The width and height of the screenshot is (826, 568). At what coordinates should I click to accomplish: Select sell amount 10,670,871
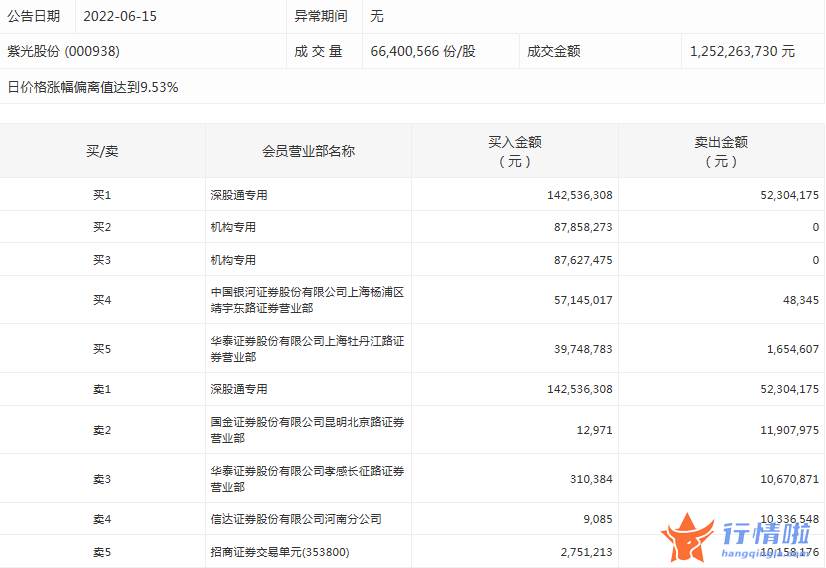[790, 479]
